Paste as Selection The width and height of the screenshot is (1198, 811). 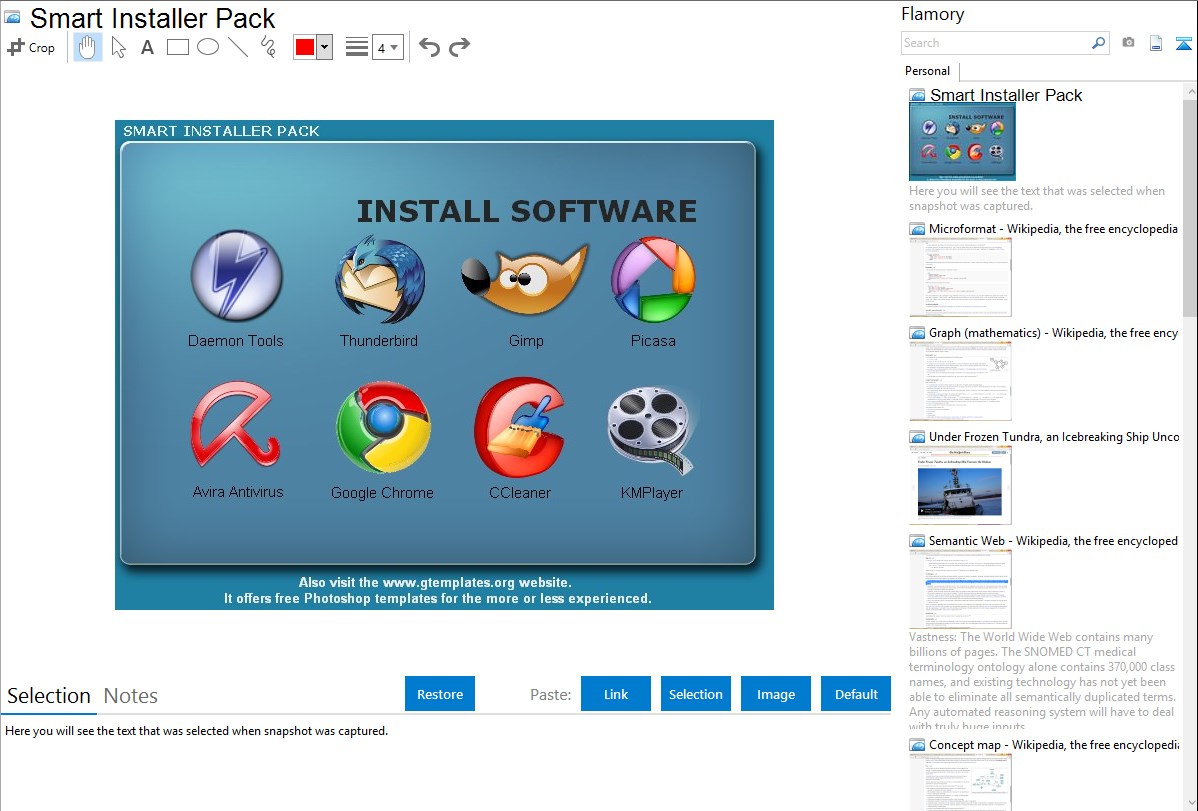pos(695,694)
